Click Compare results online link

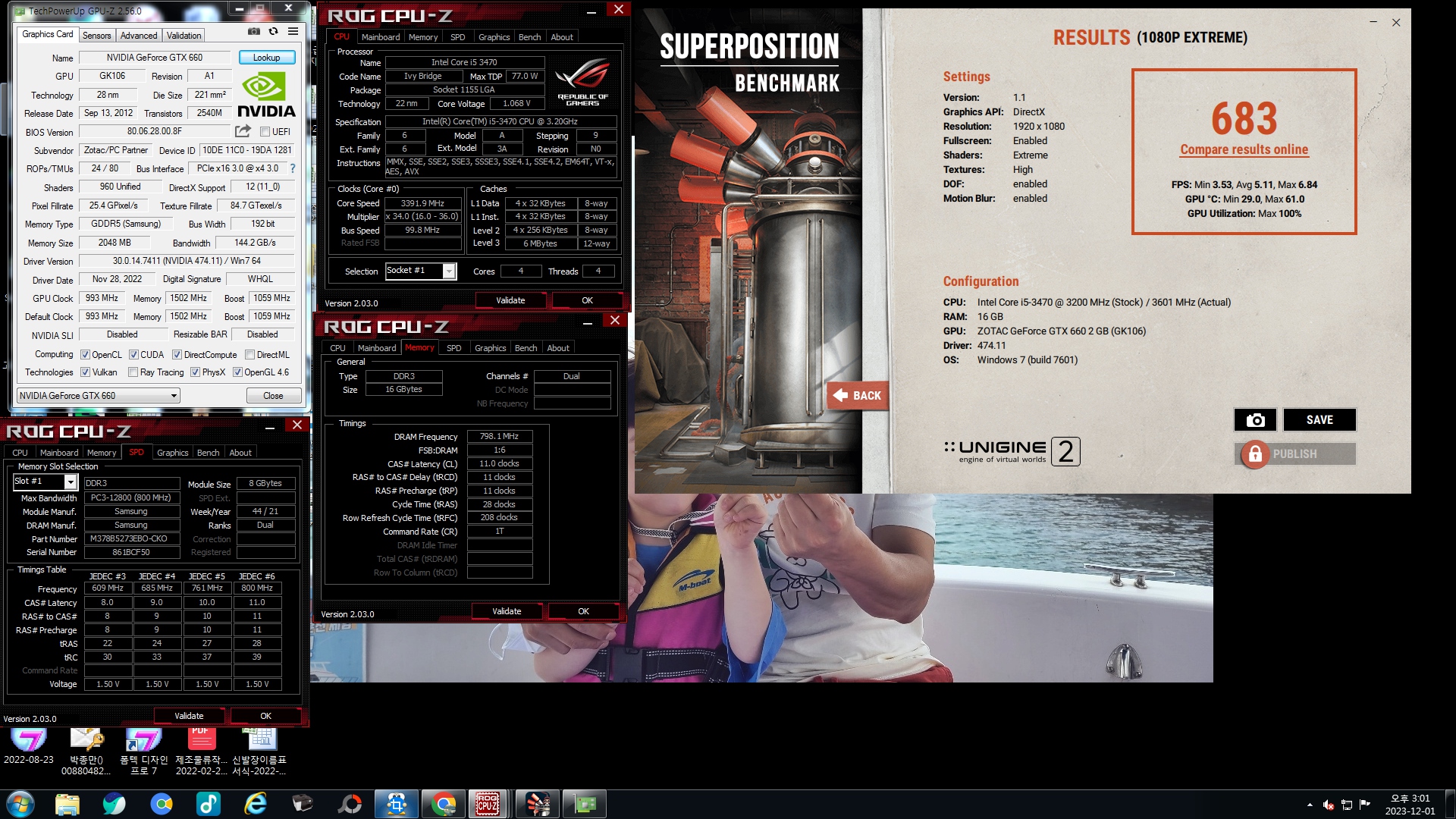(1244, 149)
